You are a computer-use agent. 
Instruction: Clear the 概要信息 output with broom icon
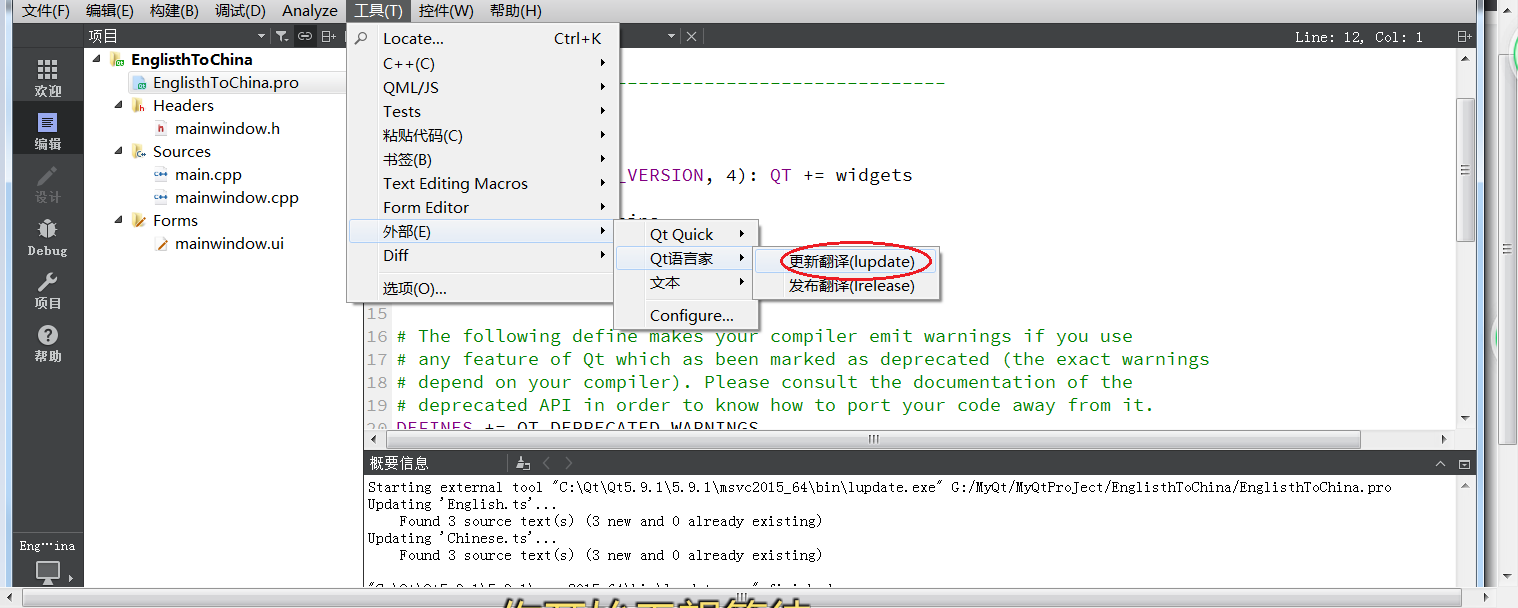[523, 463]
